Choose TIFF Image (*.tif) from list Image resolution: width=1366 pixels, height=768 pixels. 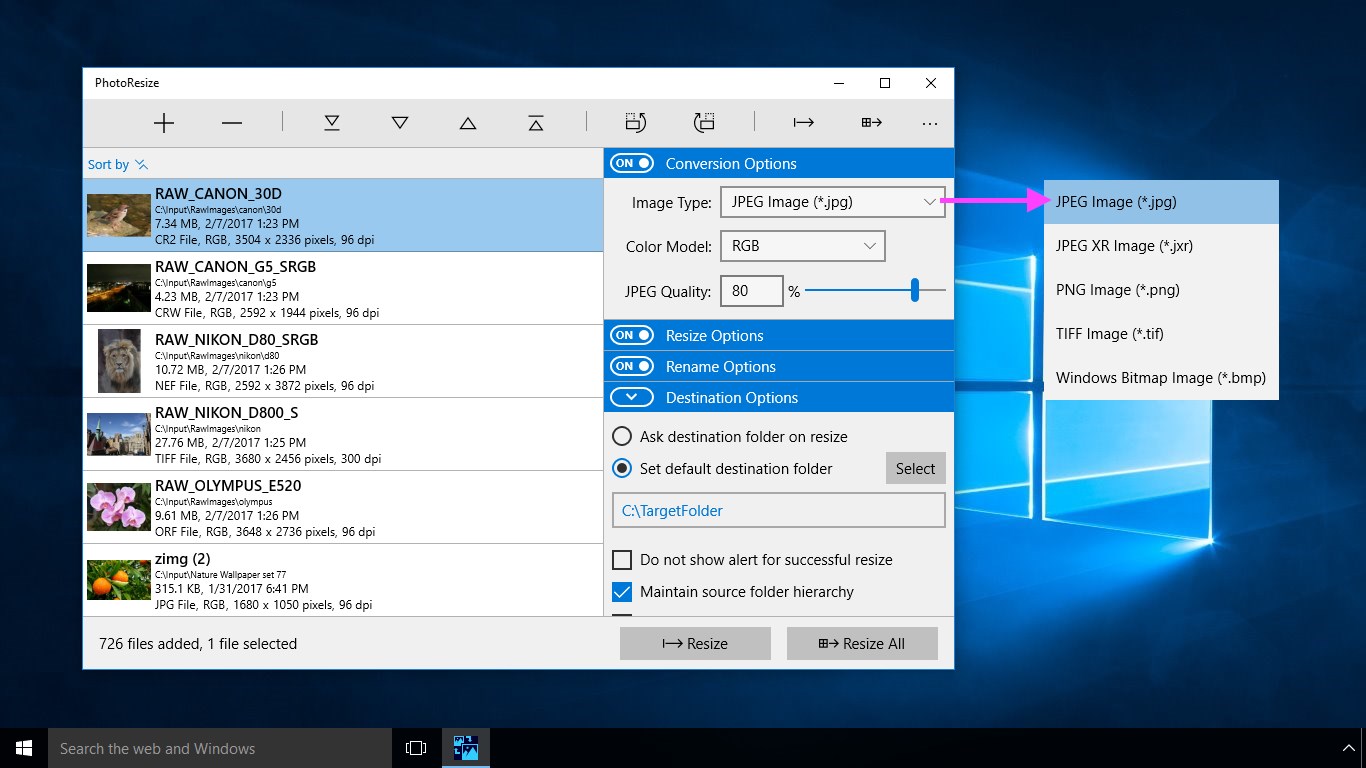click(1110, 334)
